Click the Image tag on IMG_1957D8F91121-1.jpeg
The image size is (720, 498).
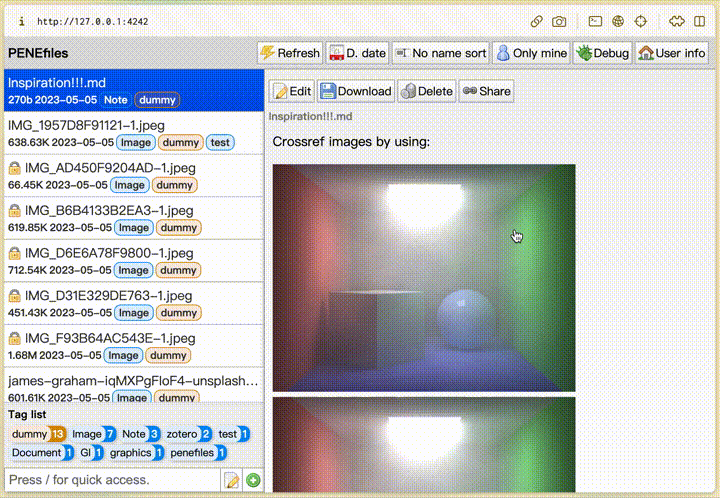click(136, 143)
